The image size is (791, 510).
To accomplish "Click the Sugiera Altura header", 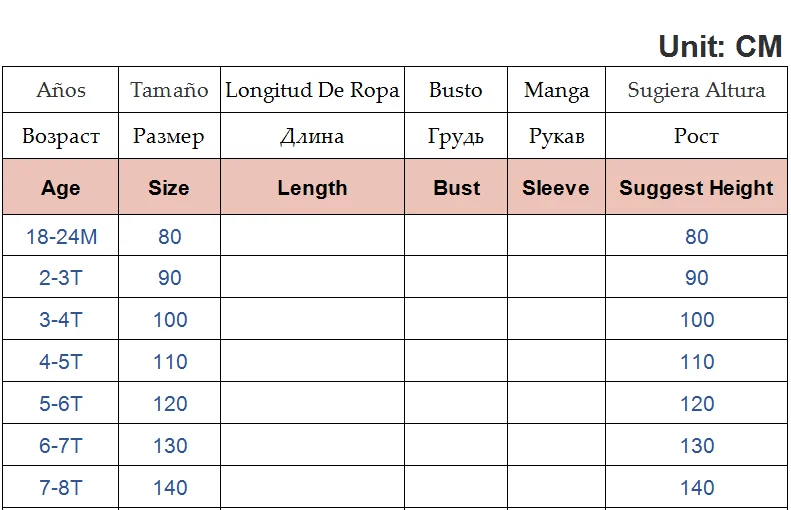I will click(696, 90).
